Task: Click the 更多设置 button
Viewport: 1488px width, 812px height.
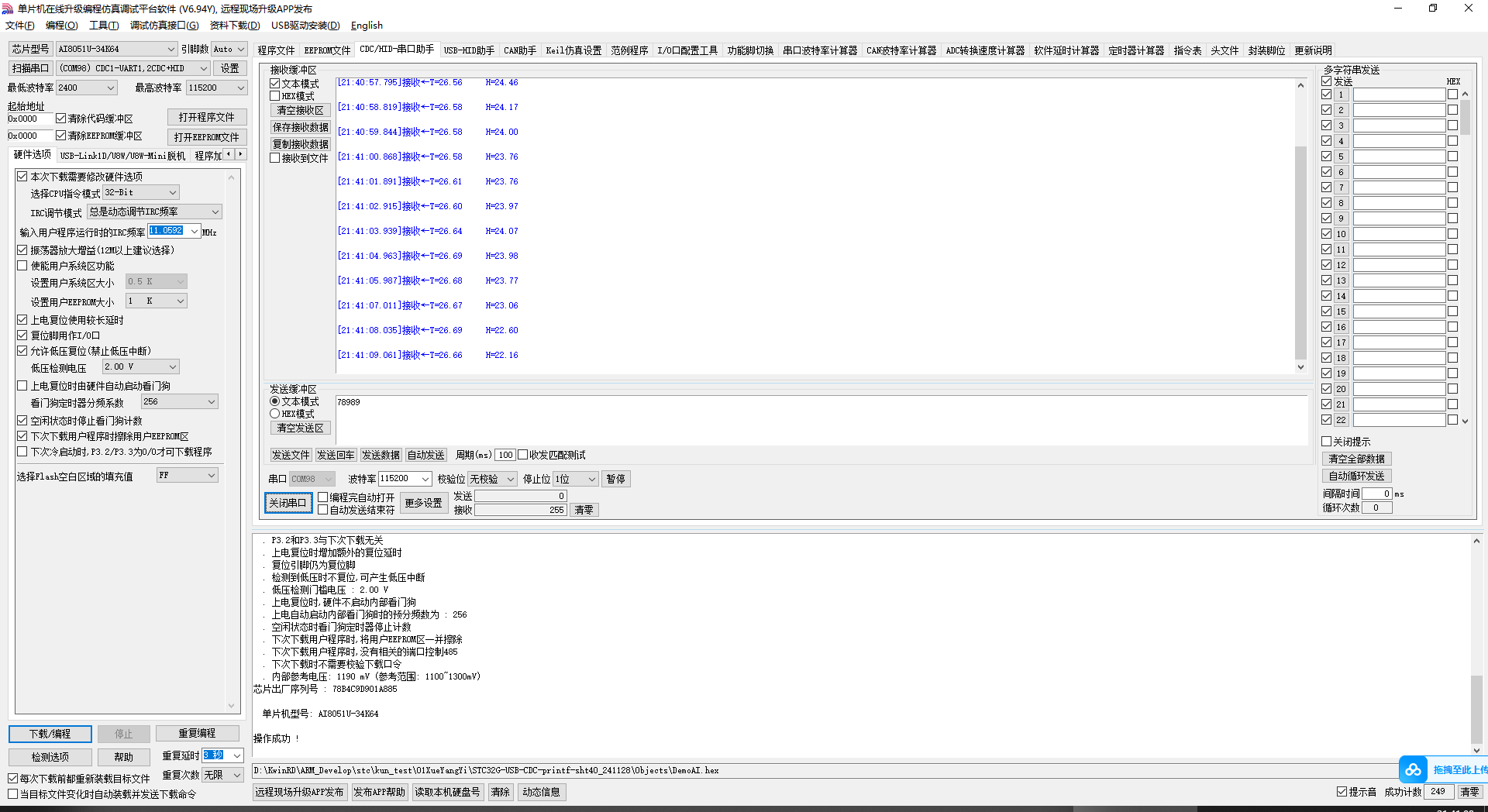Action: pos(423,503)
